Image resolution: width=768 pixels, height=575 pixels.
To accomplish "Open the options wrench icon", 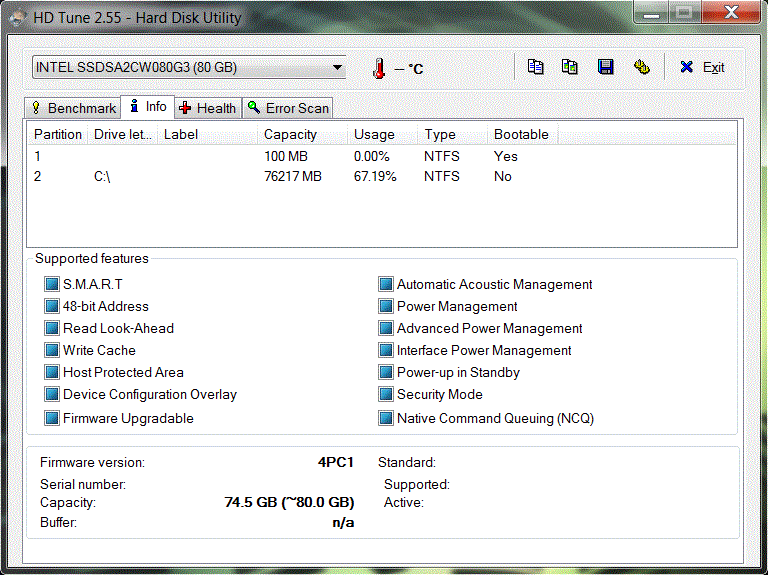I will [x=642, y=67].
